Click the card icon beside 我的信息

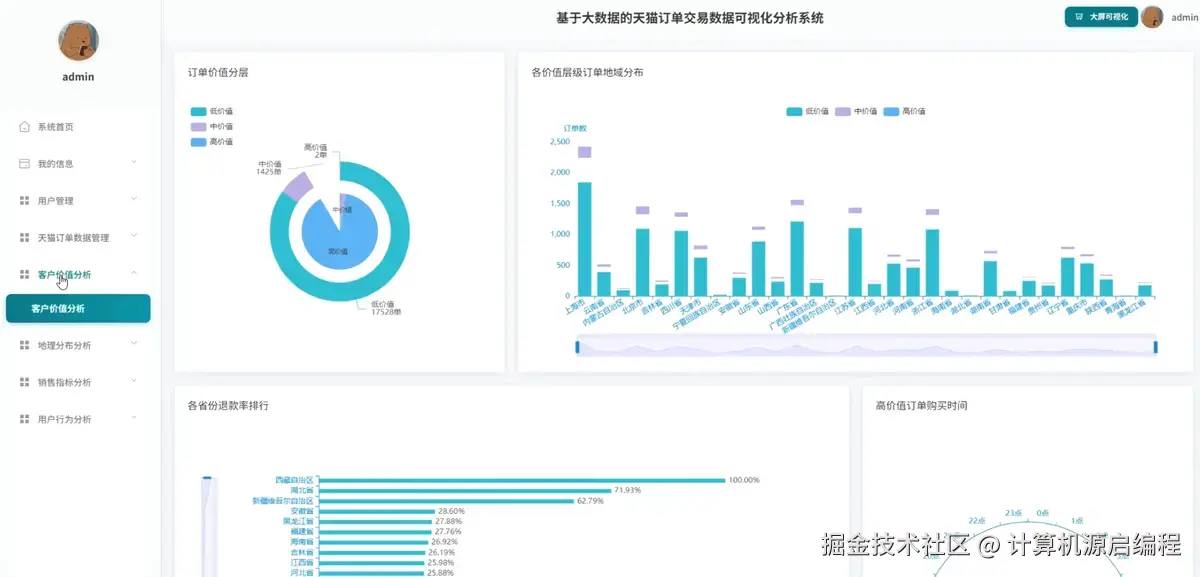click(24, 163)
